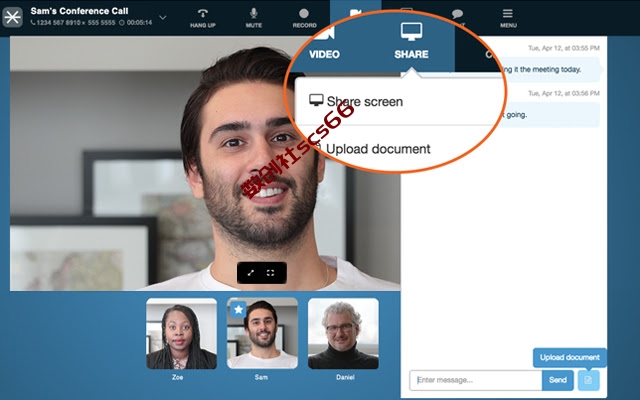Select the magnified Share tab
This screenshot has height=400, width=640.
coord(411,41)
